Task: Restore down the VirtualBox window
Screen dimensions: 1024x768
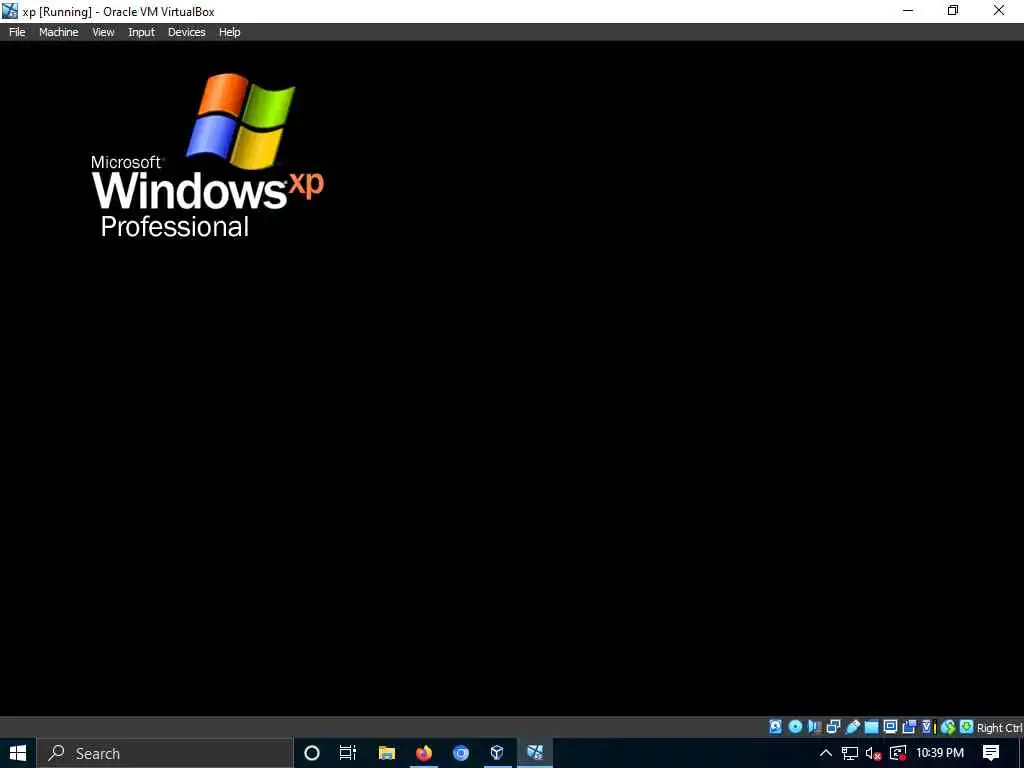Action: [953, 11]
